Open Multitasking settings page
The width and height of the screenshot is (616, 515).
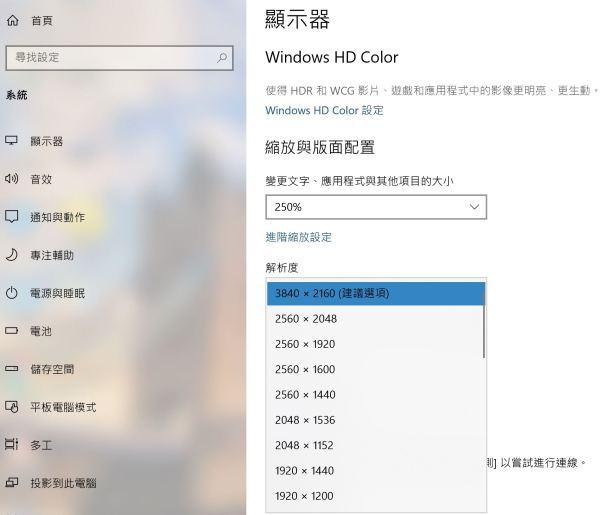click(41, 445)
